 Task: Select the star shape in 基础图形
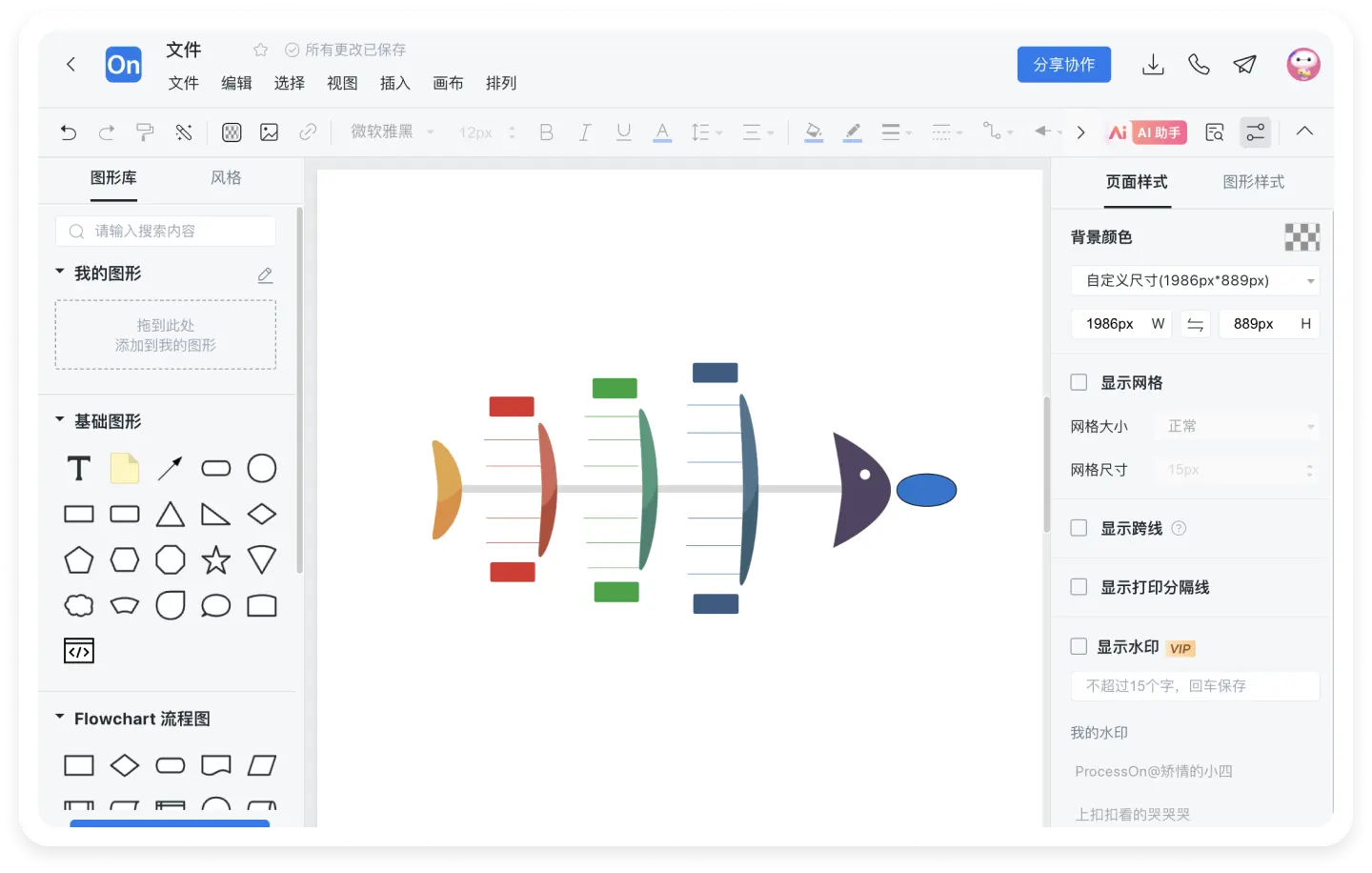[216, 560]
